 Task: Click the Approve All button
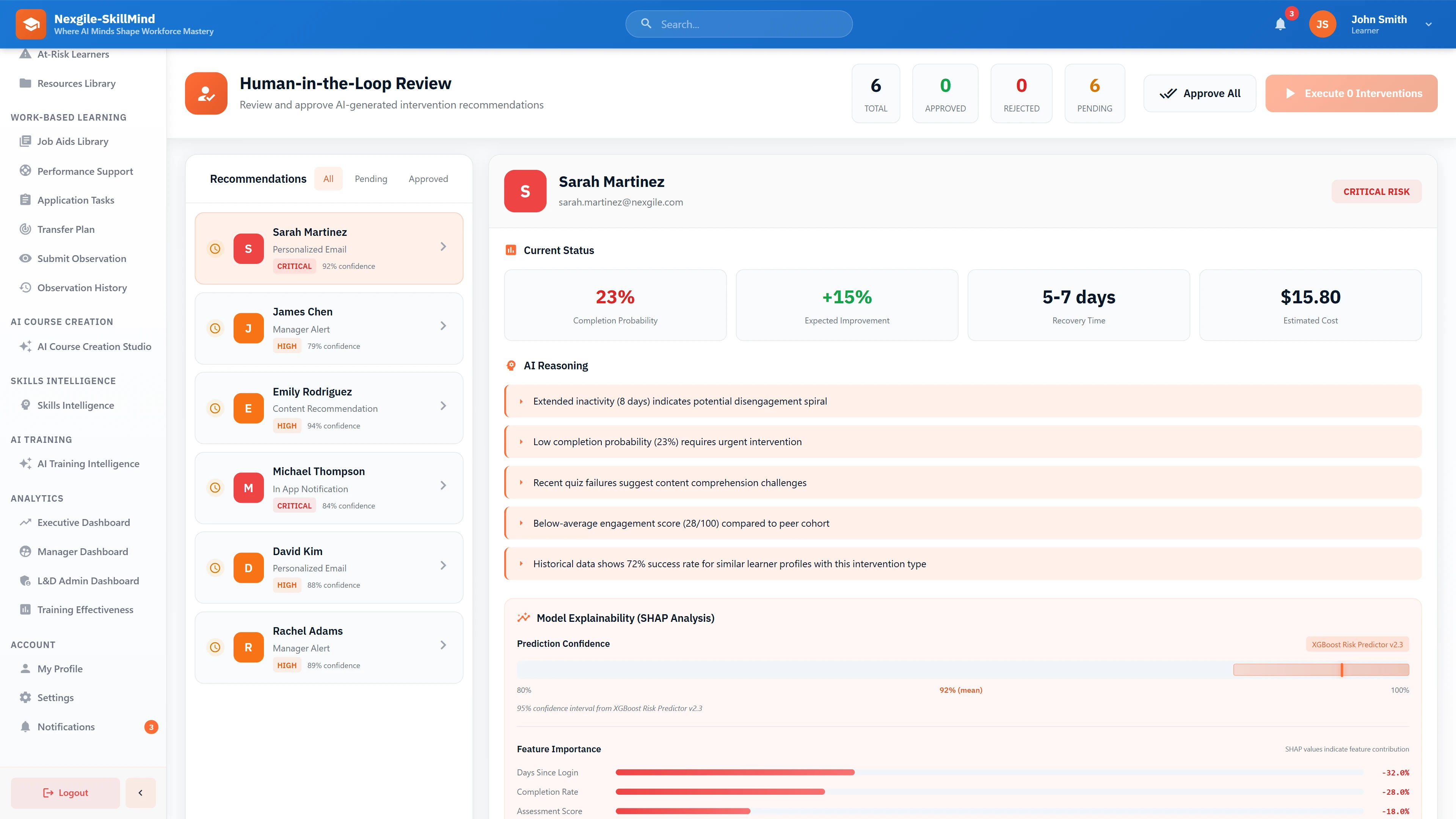(x=1199, y=93)
